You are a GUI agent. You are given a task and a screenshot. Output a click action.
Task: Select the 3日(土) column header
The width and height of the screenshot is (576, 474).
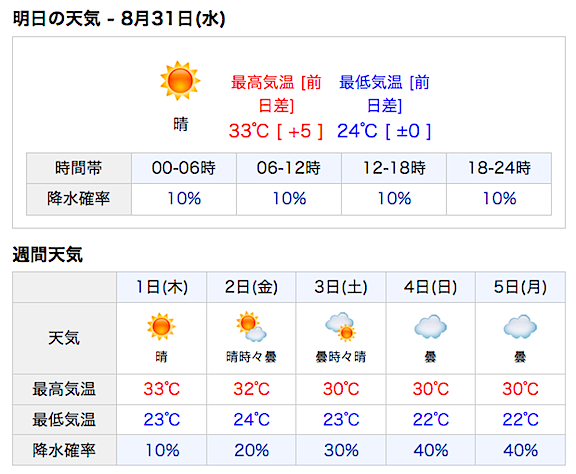coord(341,287)
